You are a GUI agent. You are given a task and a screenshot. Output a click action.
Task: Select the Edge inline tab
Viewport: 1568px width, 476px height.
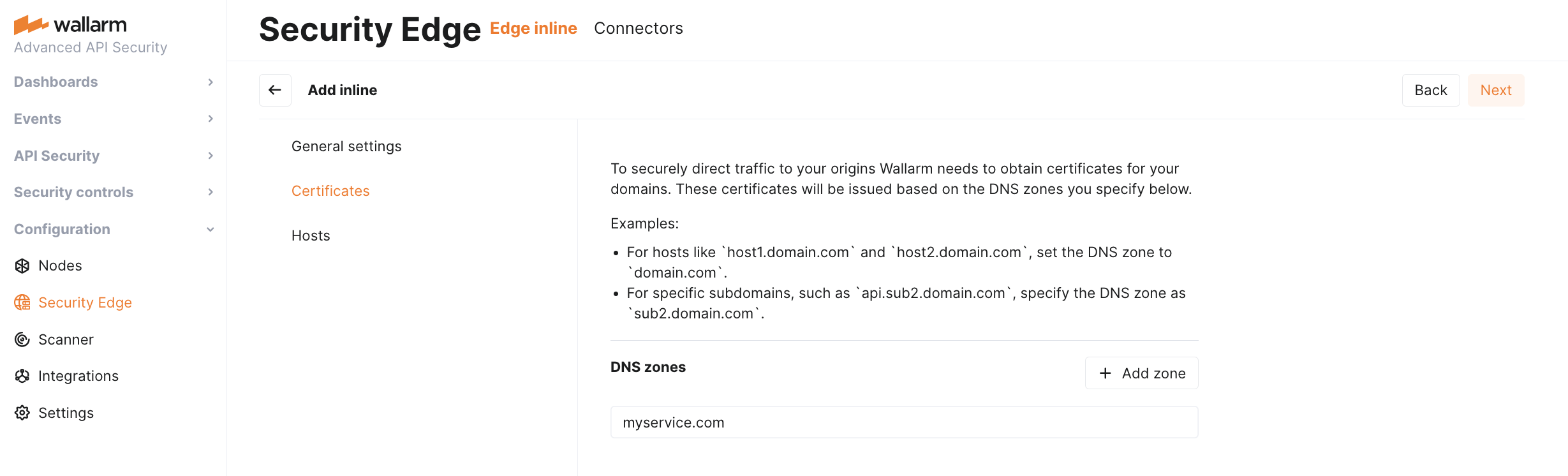point(533,28)
